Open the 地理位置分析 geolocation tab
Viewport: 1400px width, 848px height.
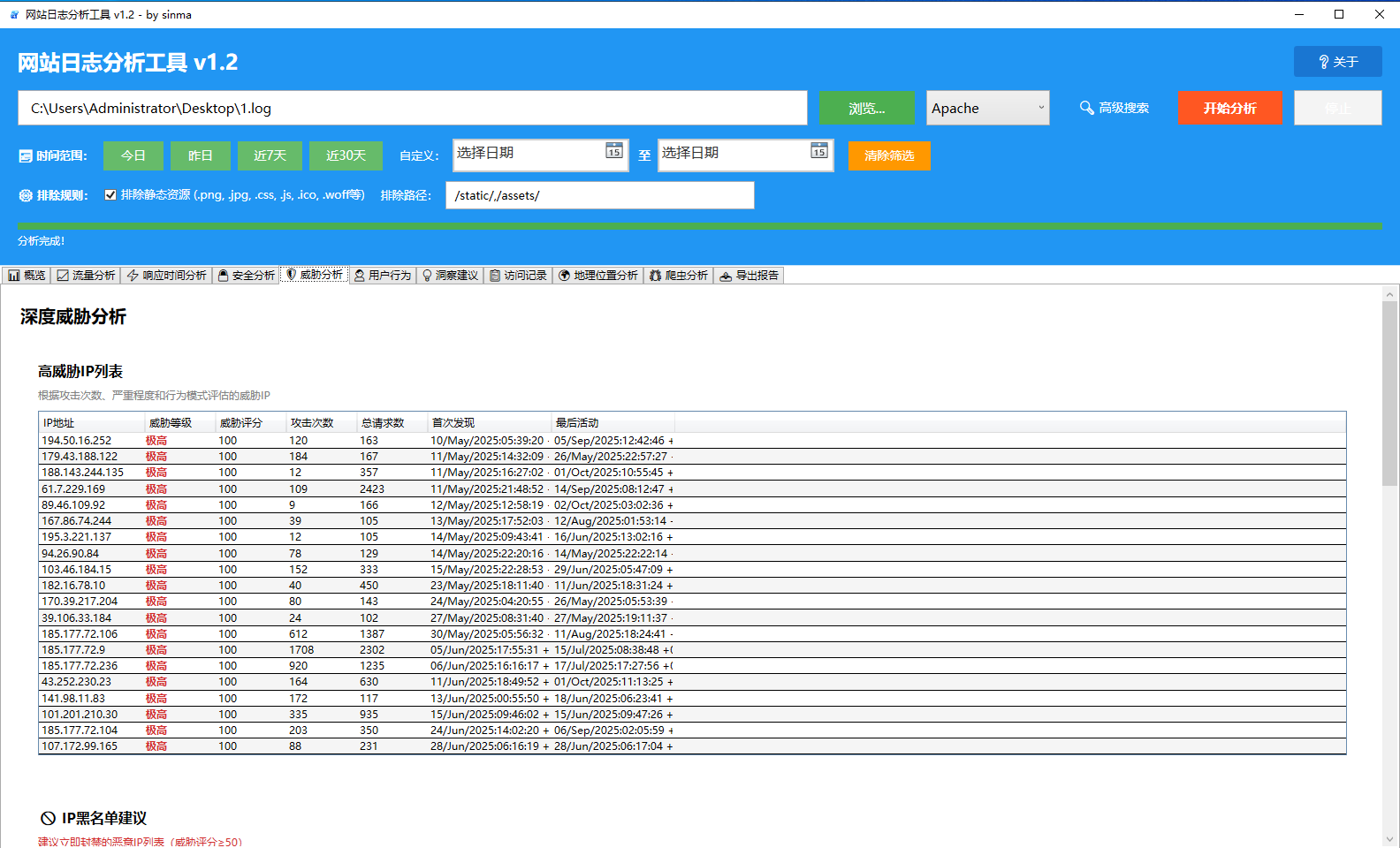[597, 276]
